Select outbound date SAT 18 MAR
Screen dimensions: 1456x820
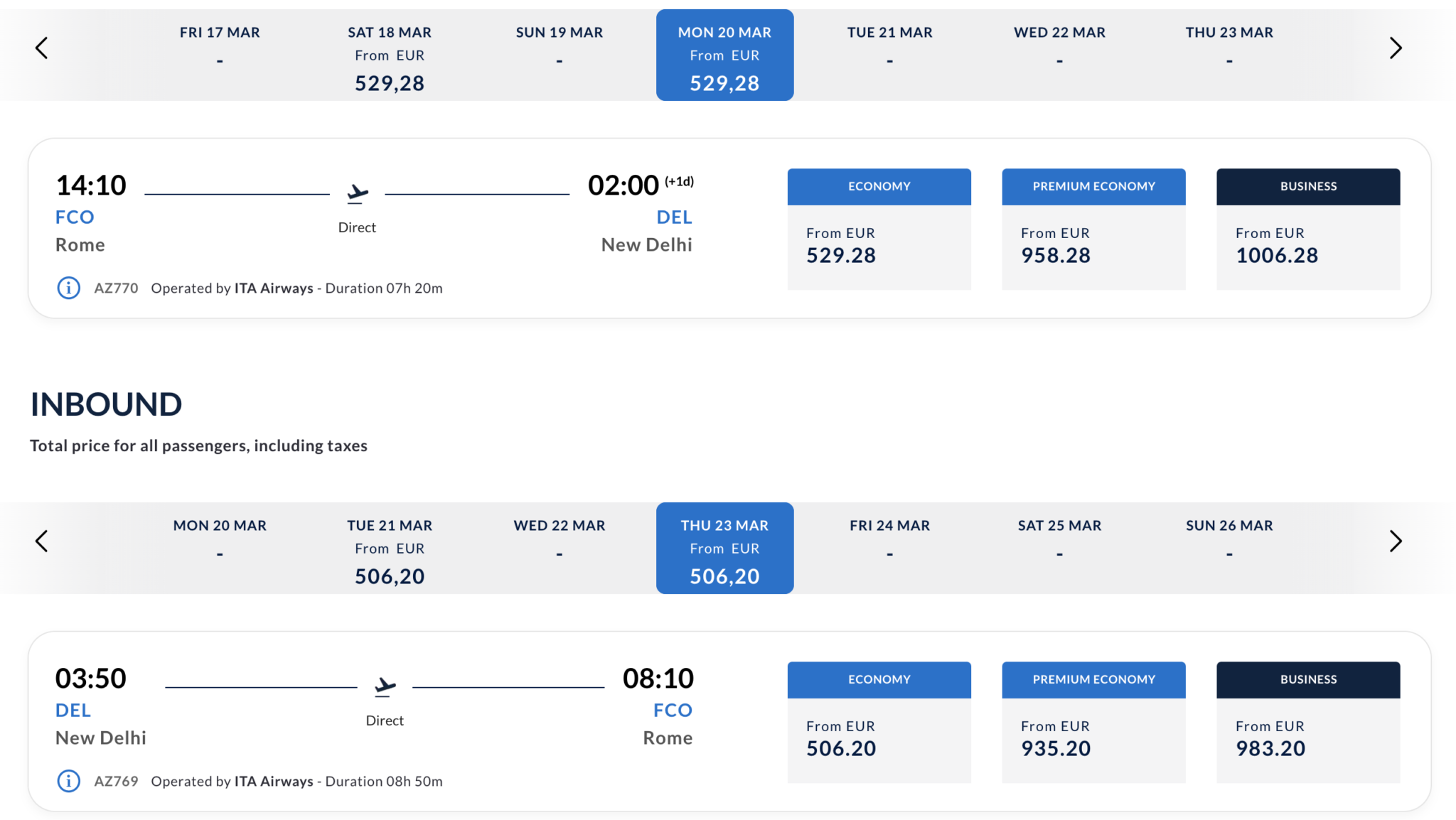[x=390, y=55]
